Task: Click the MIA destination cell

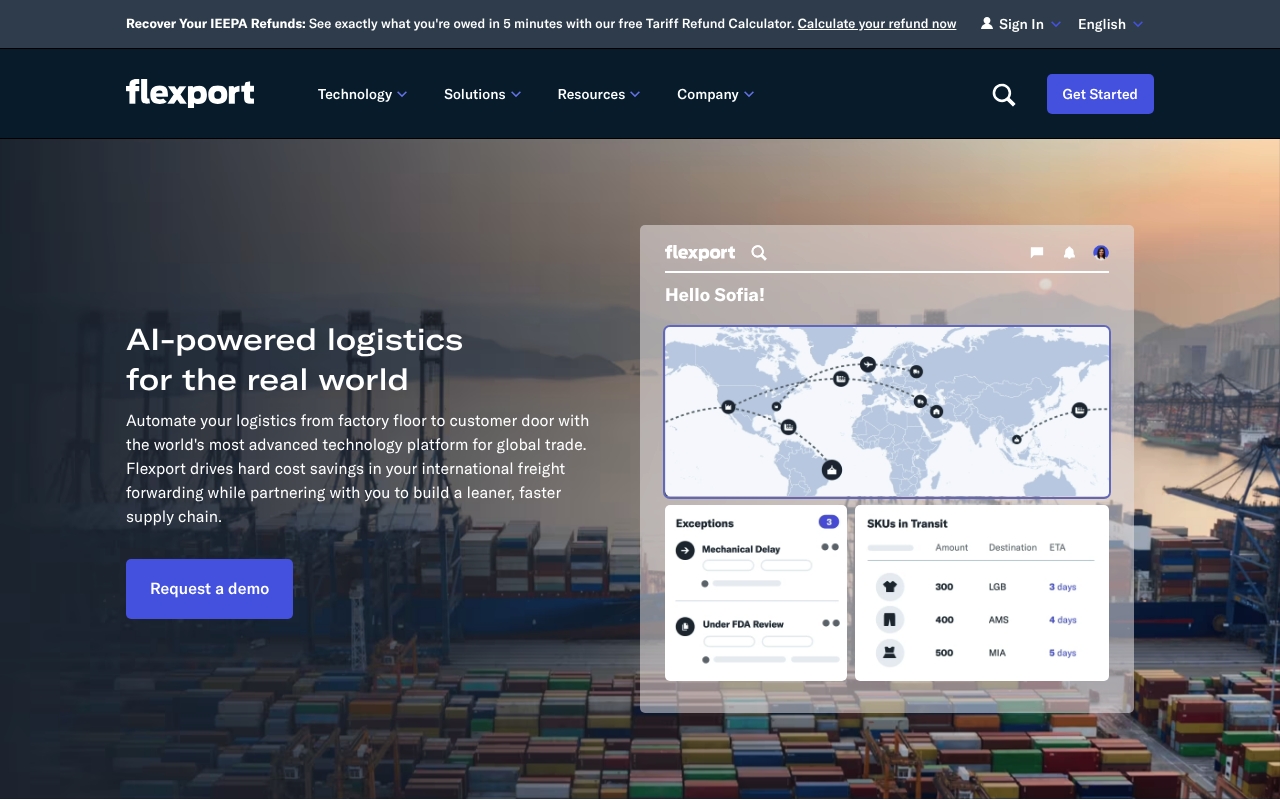Action: pyautogui.click(x=997, y=653)
